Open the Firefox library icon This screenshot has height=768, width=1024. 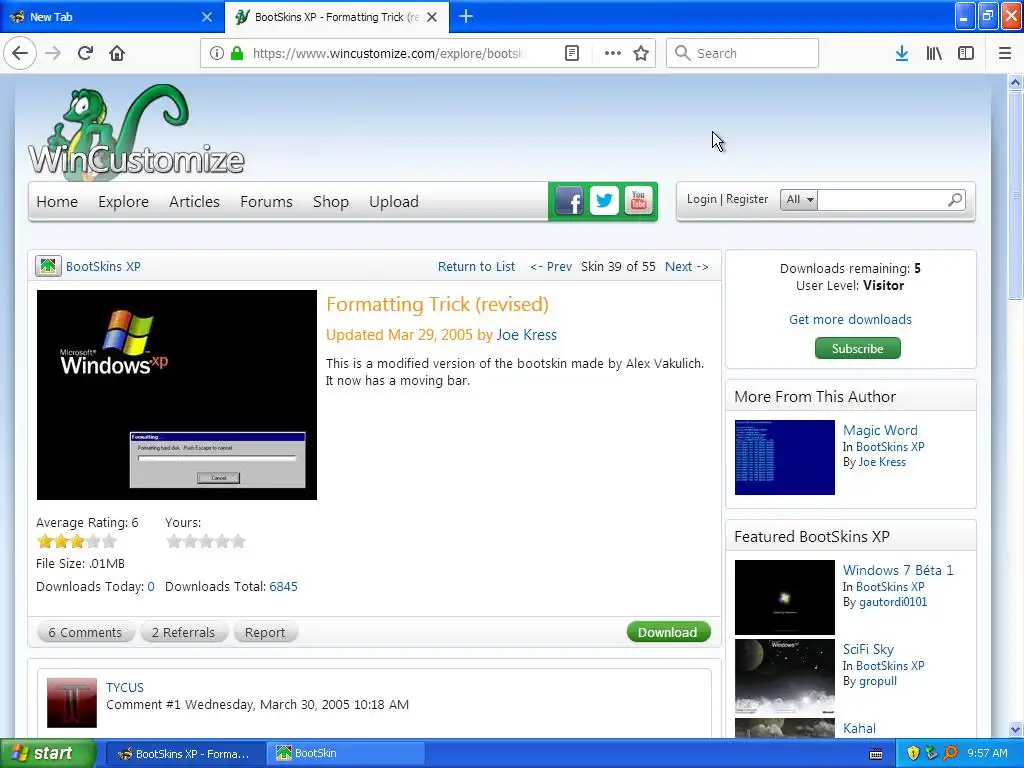coord(934,53)
